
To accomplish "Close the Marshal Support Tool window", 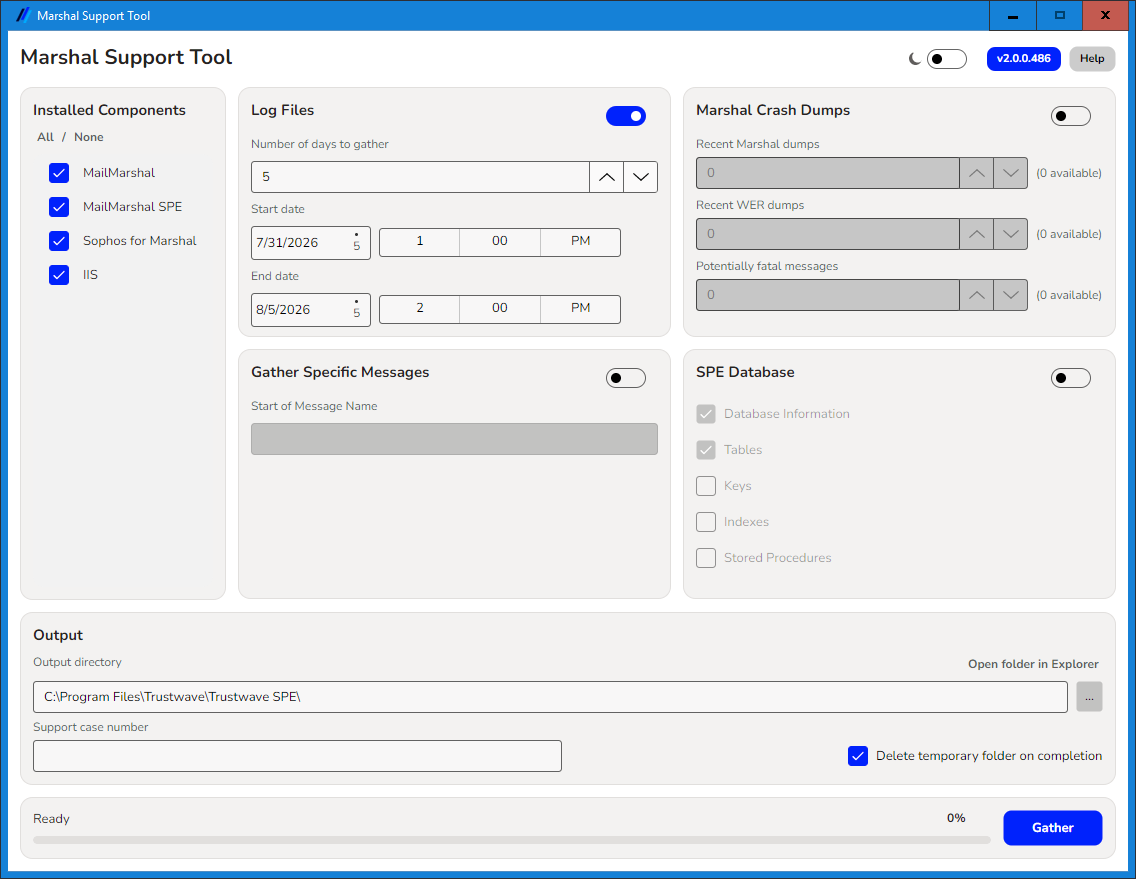I will click(1105, 15).
